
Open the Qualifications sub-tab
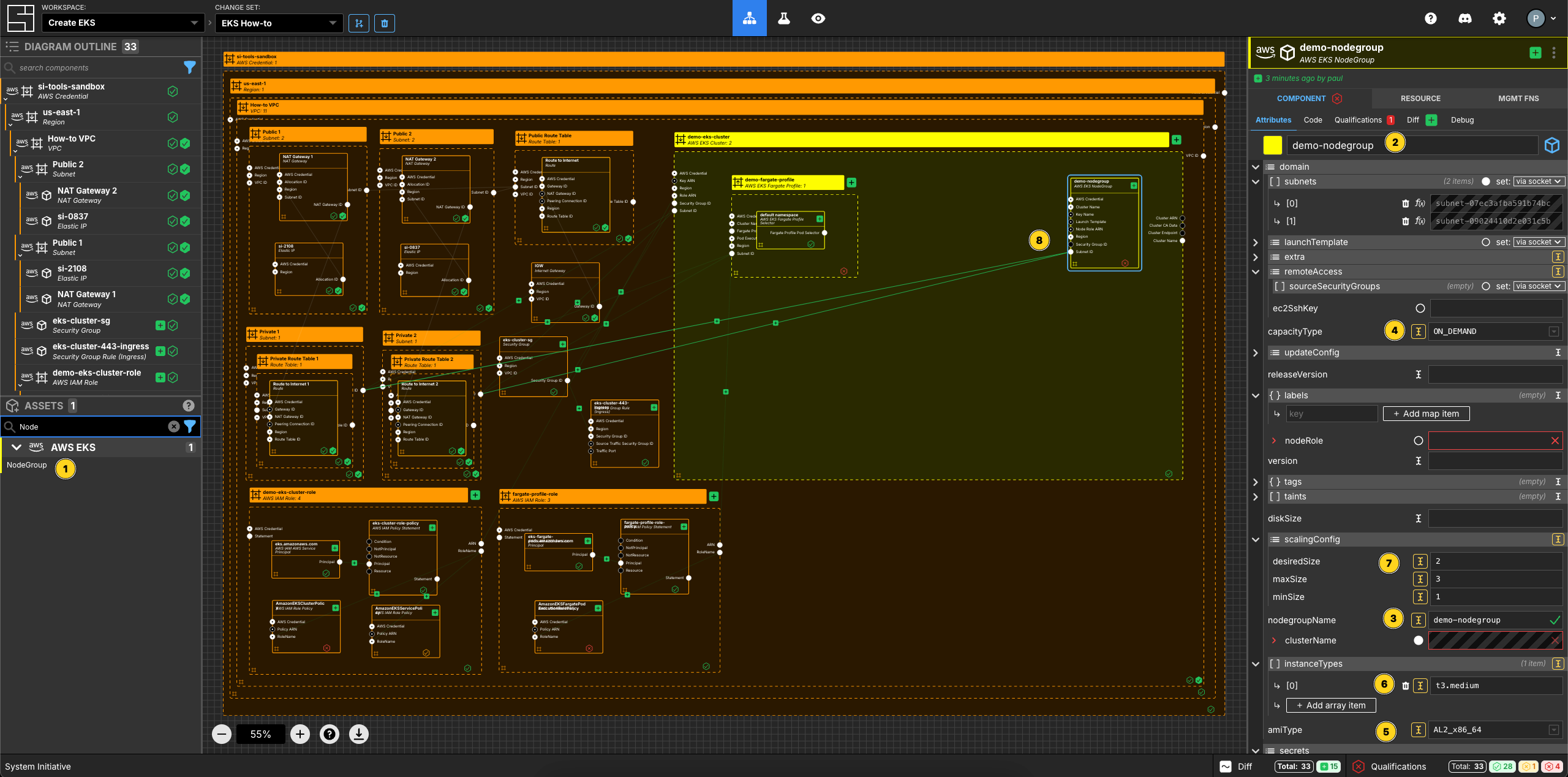click(1358, 120)
